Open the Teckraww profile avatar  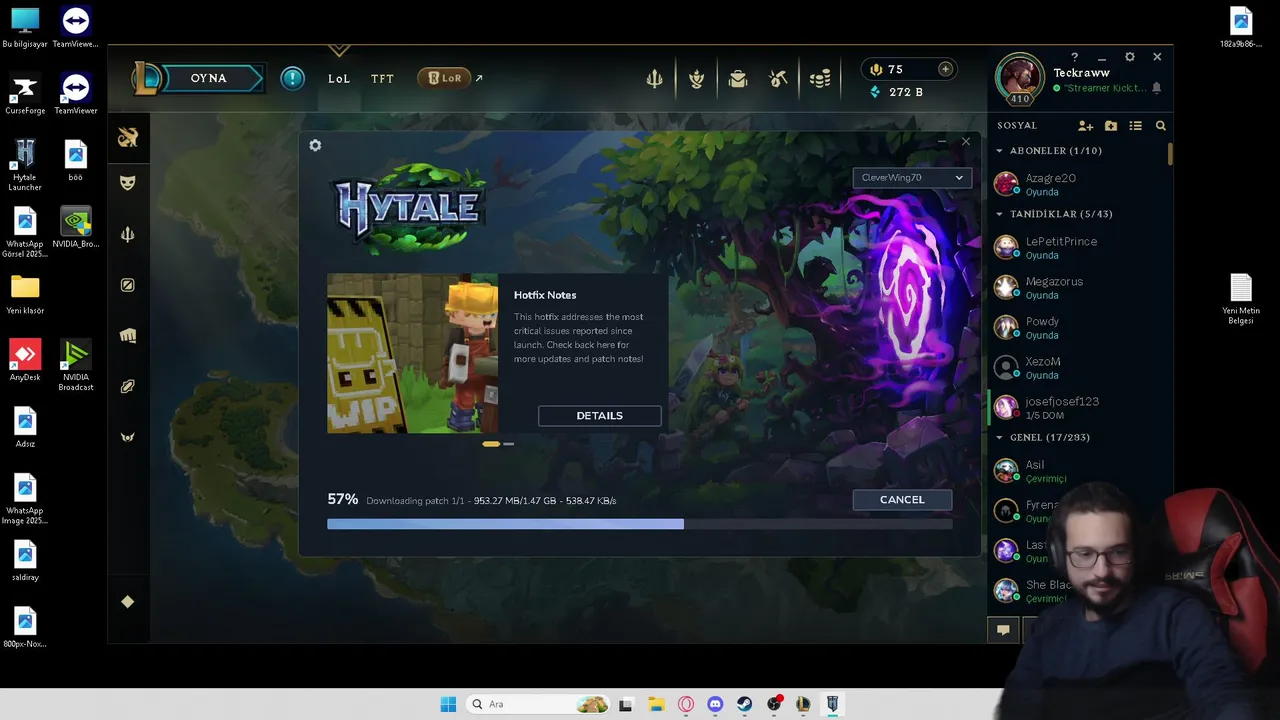coord(1019,79)
